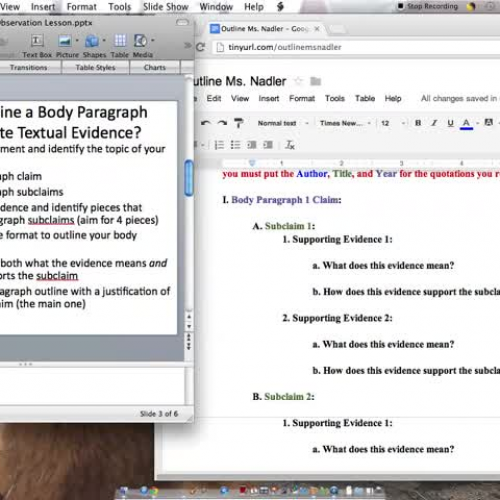The image size is (500, 500).
Task: Clear formatting in Google Docs
Action: 290,145
